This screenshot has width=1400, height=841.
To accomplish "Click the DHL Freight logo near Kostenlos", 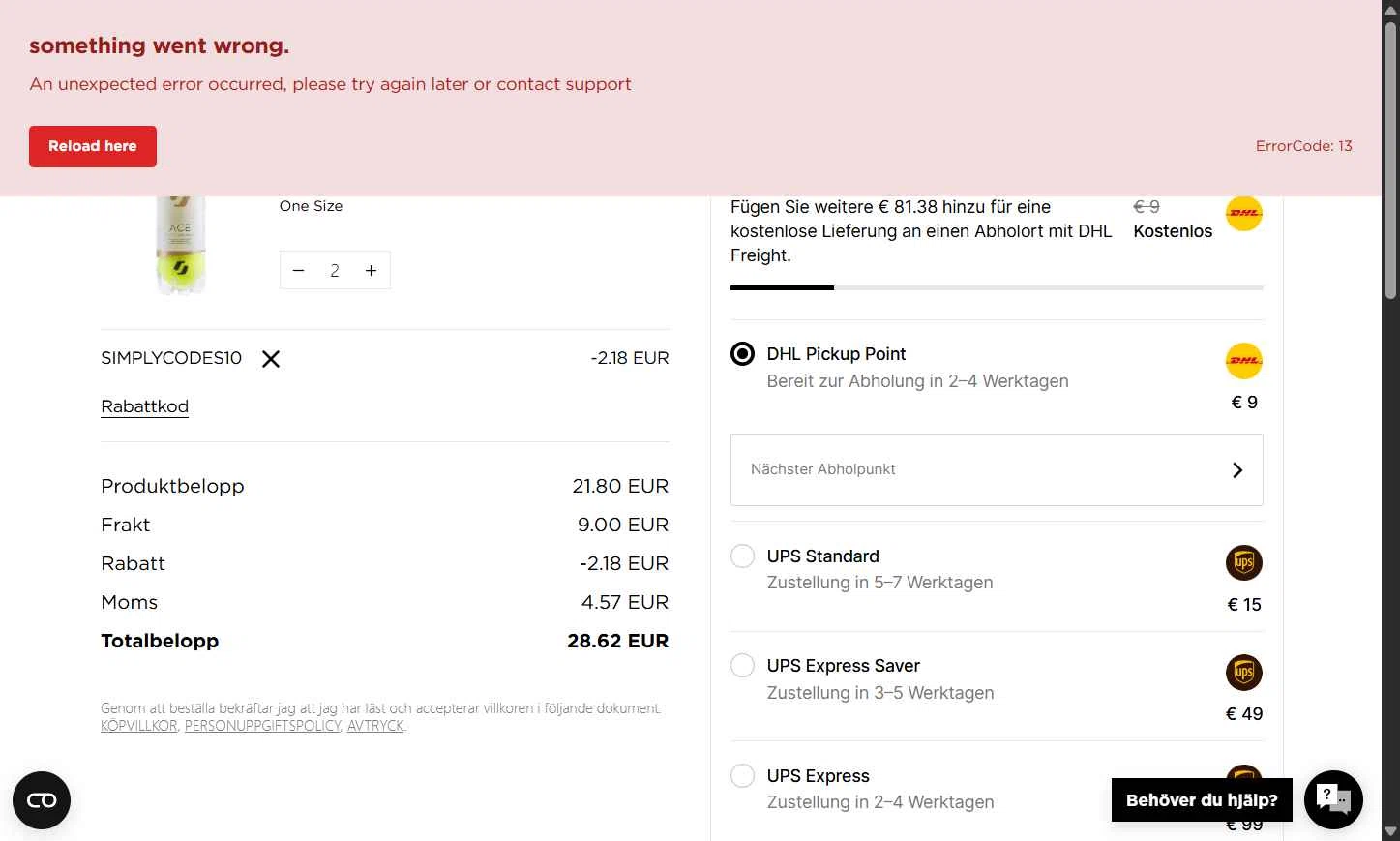I will 1244,214.
